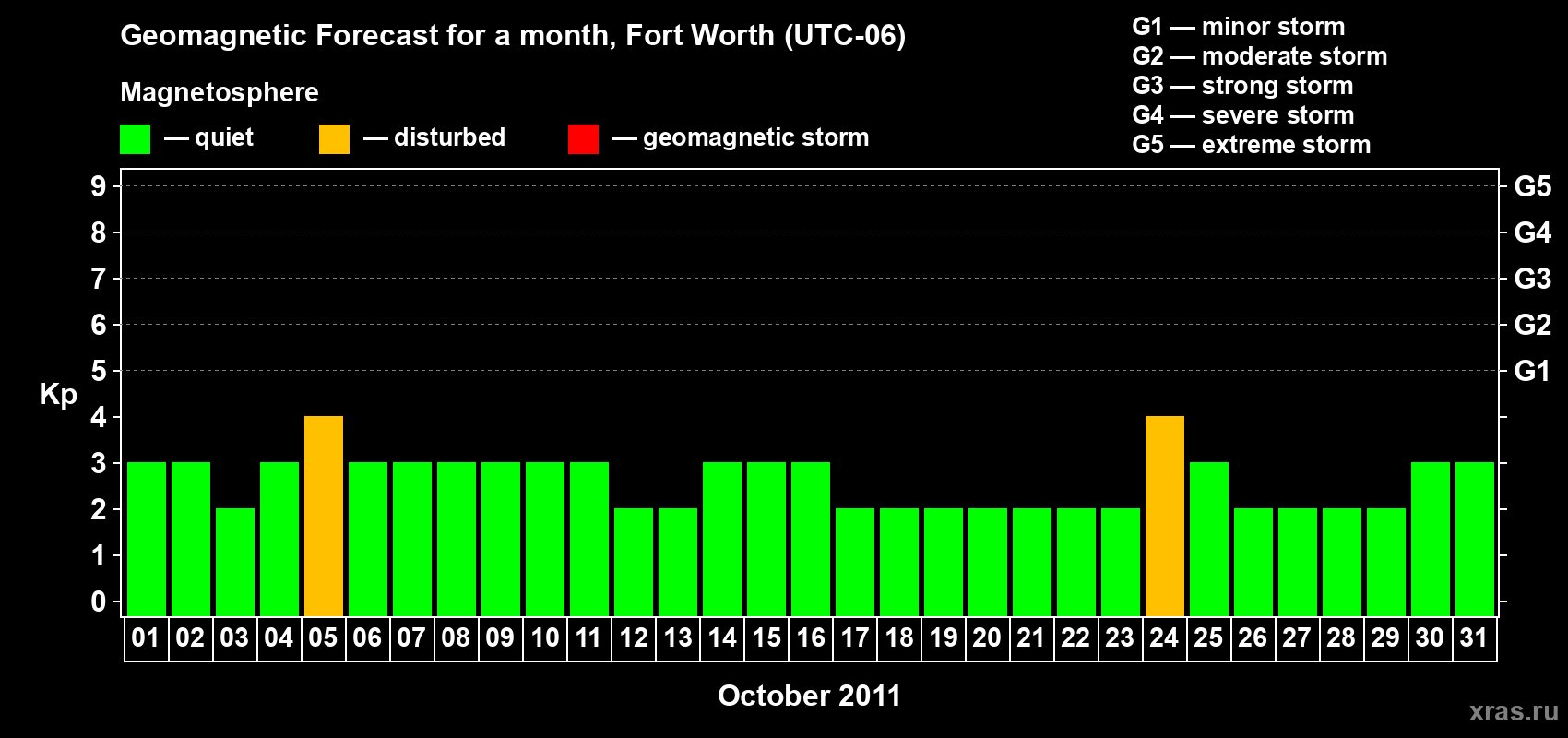Click day label 12 on x-axis
Image resolution: width=1568 pixels, height=738 pixels.
[x=633, y=637]
